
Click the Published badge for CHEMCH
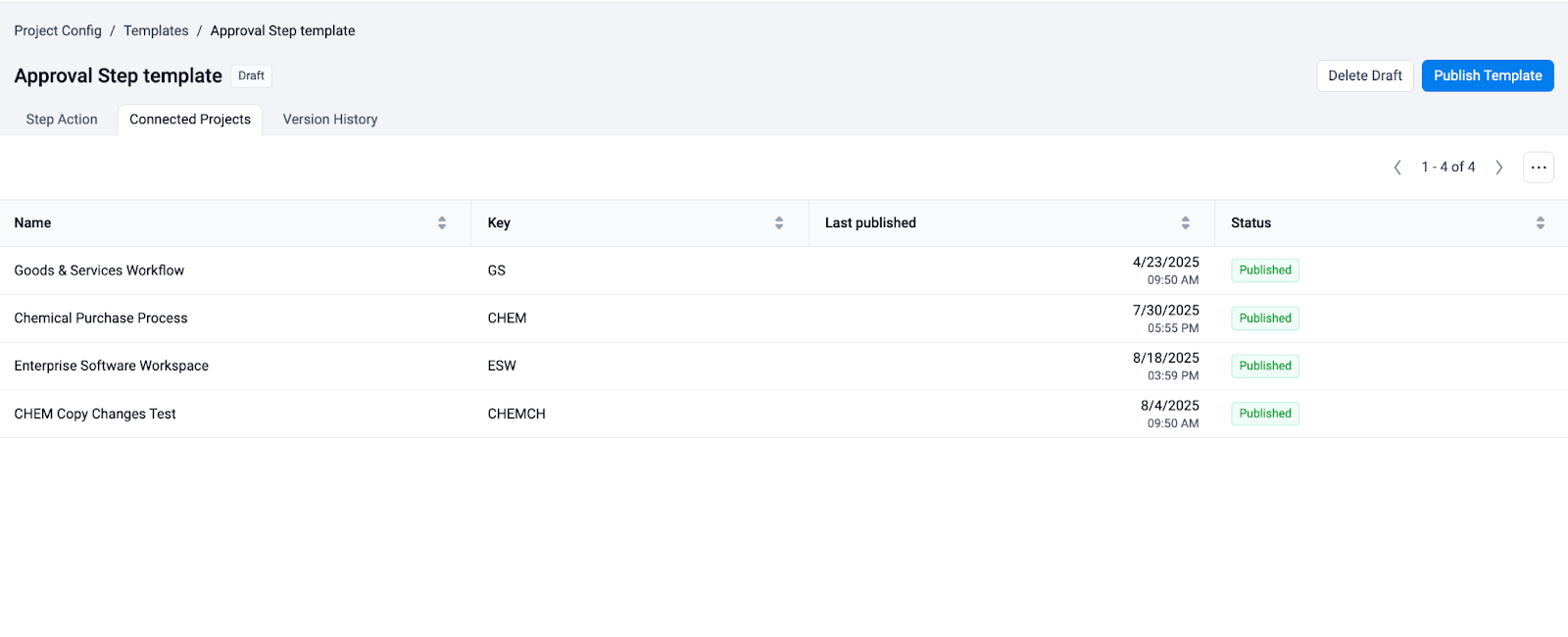pos(1264,414)
